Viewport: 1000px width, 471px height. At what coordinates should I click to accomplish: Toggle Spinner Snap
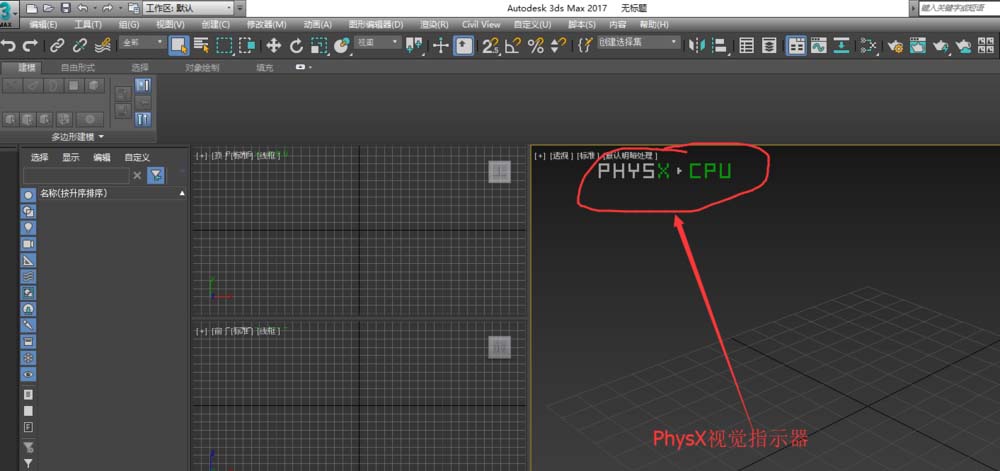[x=558, y=45]
